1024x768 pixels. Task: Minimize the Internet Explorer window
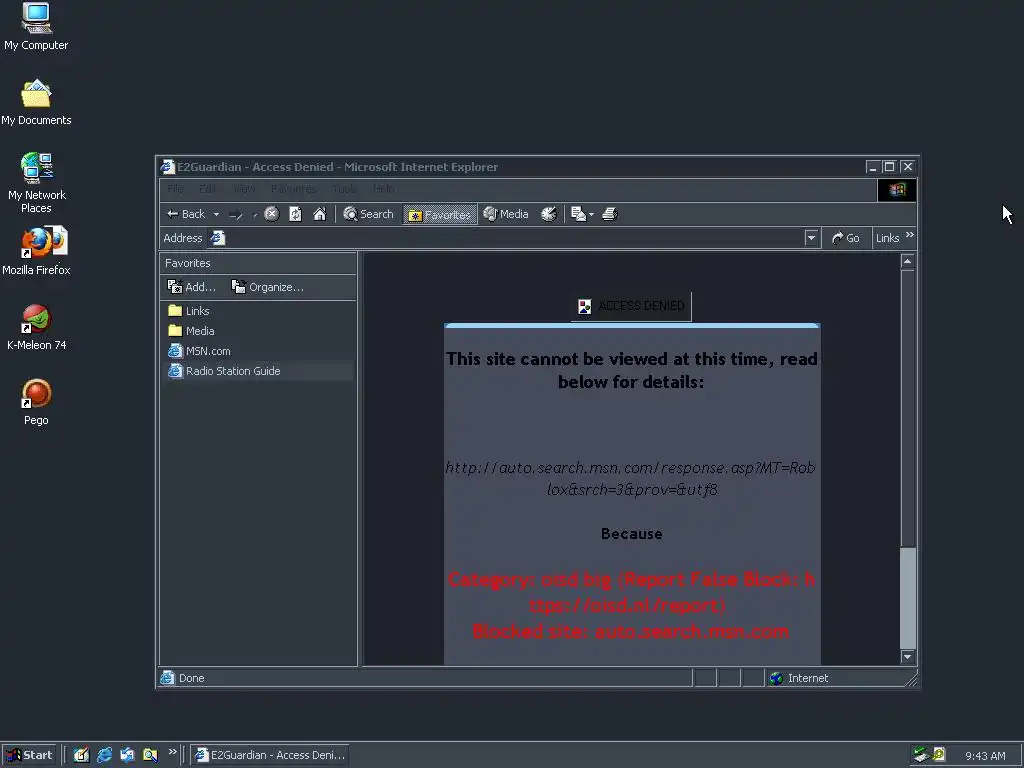point(872,167)
